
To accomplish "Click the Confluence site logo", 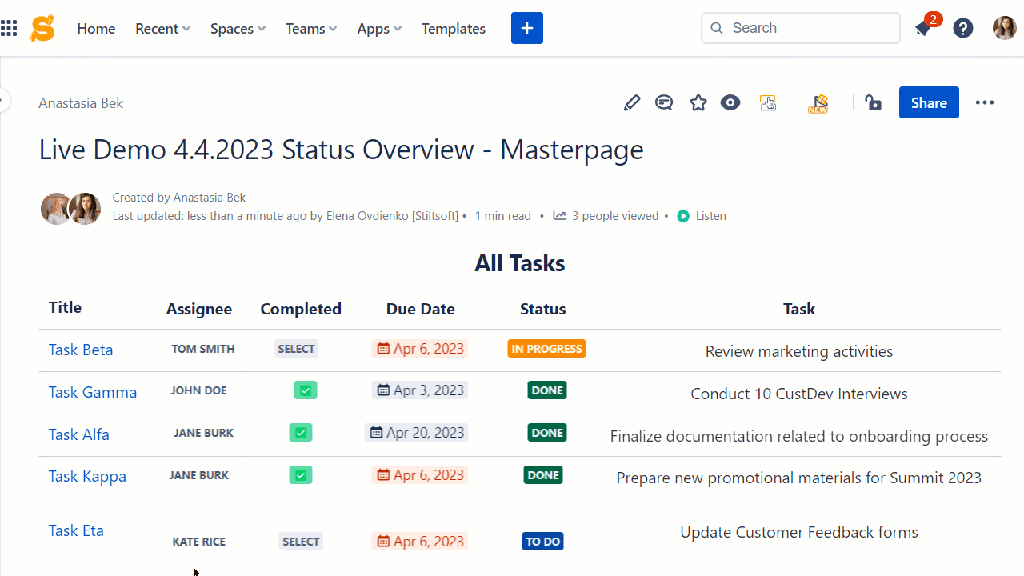I will click(x=42, y=28).
